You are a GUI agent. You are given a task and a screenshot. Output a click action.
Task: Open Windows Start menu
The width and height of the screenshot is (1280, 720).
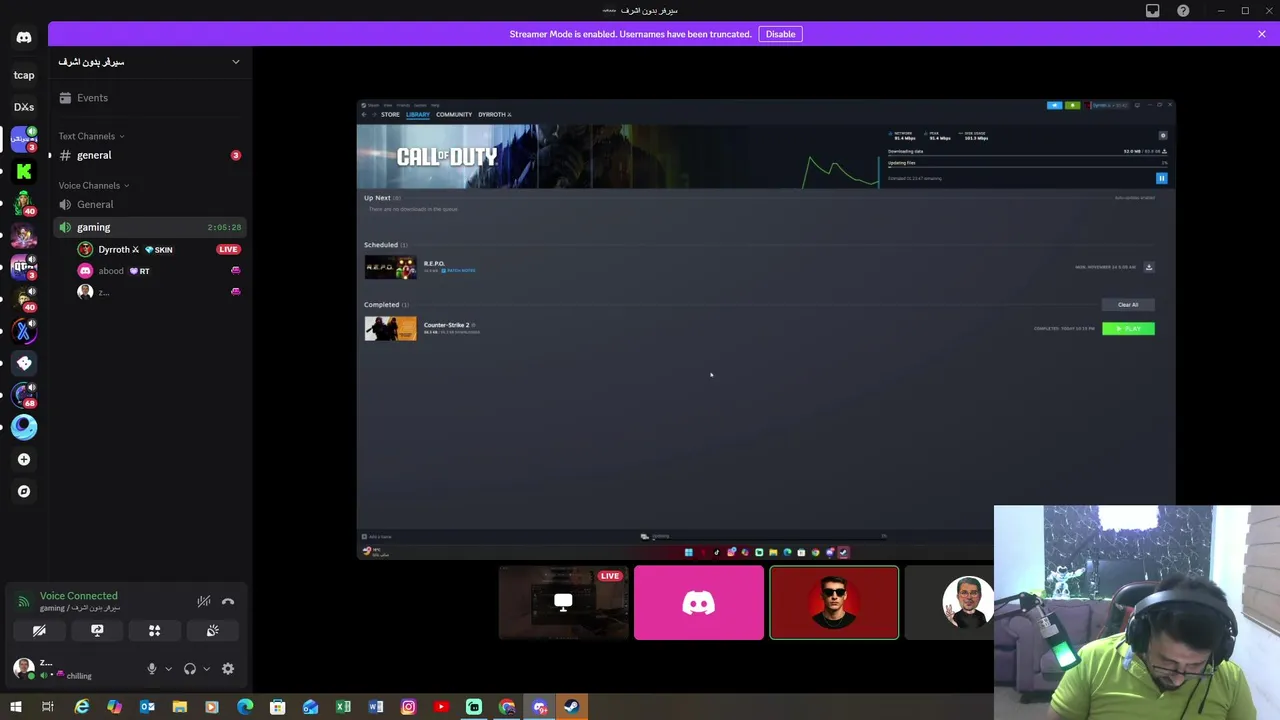pos(15,707)
